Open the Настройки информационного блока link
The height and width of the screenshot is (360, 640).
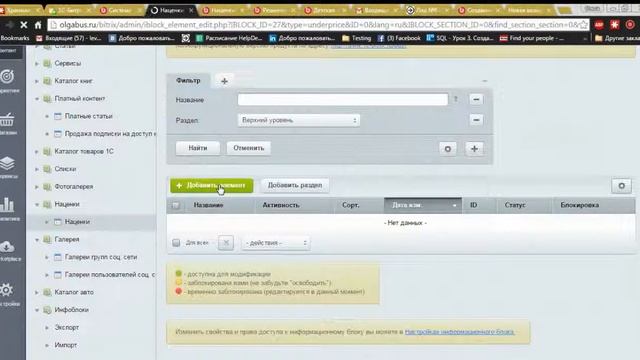pos(459,332)
